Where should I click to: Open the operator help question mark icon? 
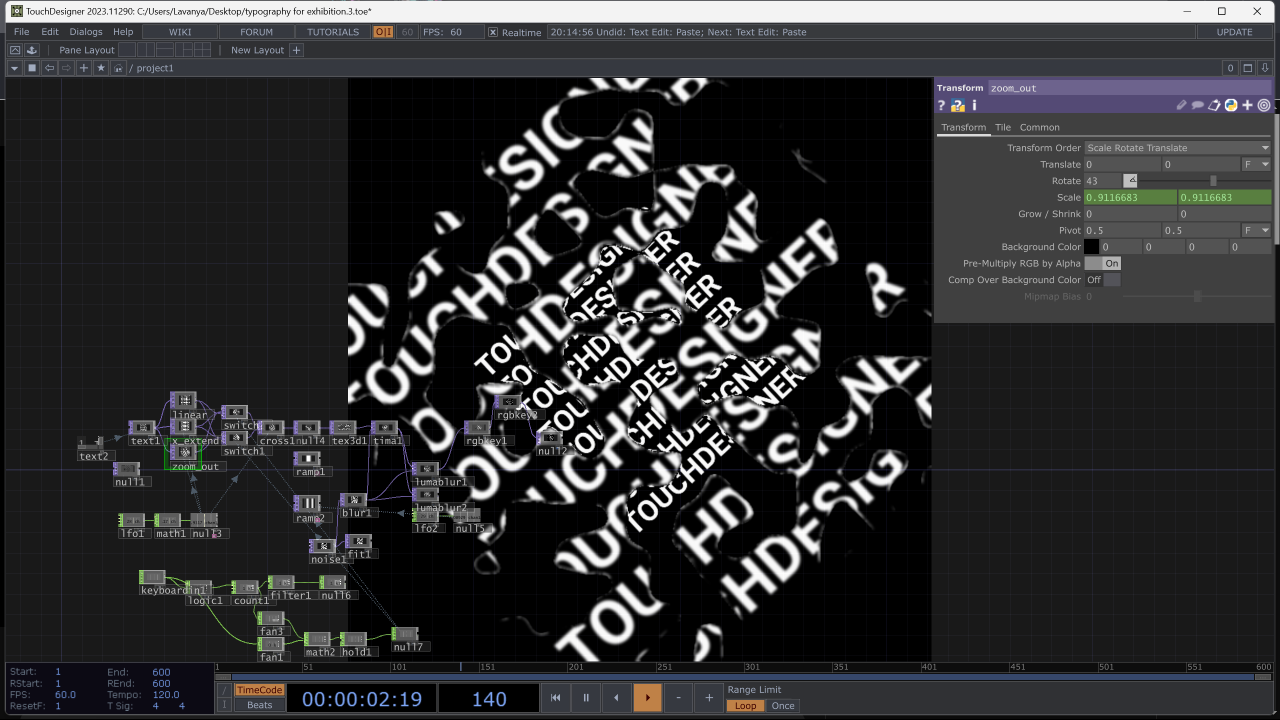(x=941, y=105)
